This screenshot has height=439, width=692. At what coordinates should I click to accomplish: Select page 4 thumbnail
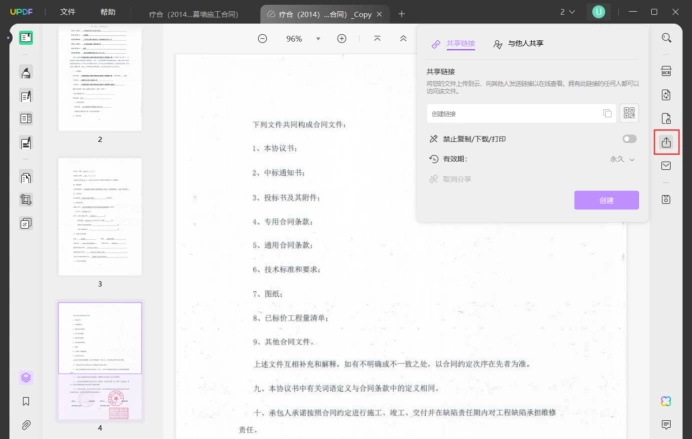tap(100, 361)
